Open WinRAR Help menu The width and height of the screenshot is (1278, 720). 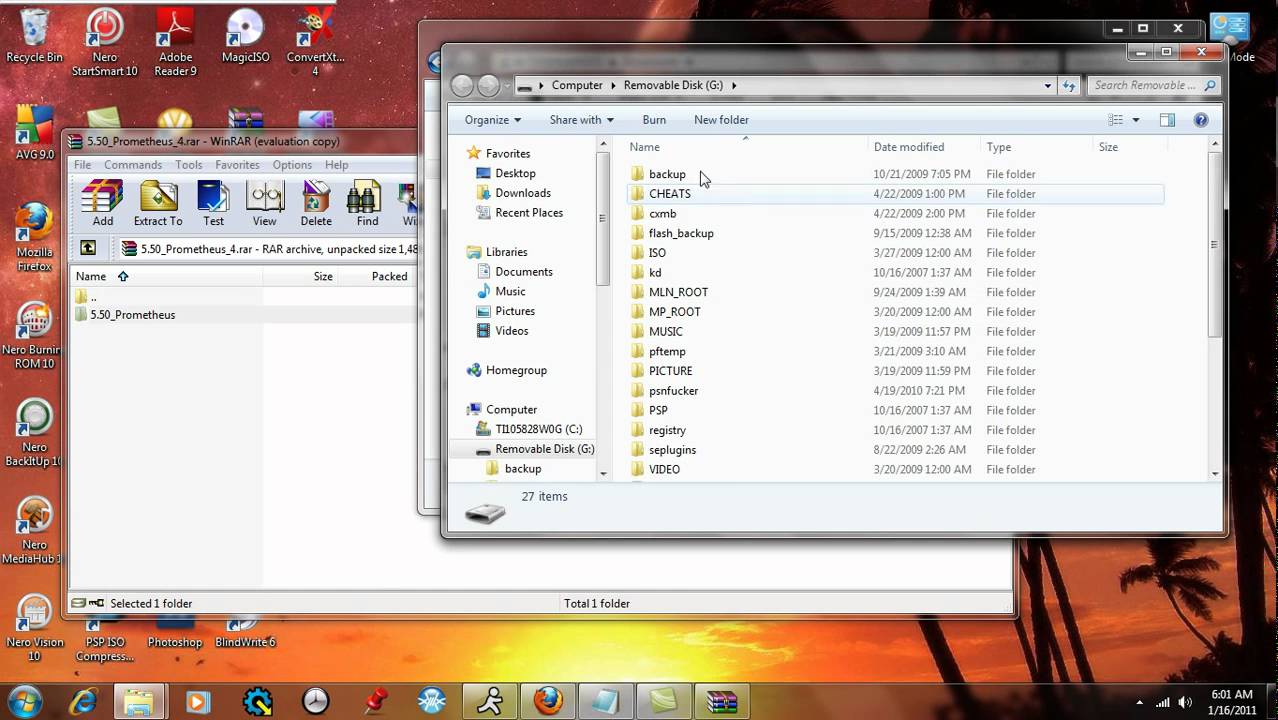336,165
